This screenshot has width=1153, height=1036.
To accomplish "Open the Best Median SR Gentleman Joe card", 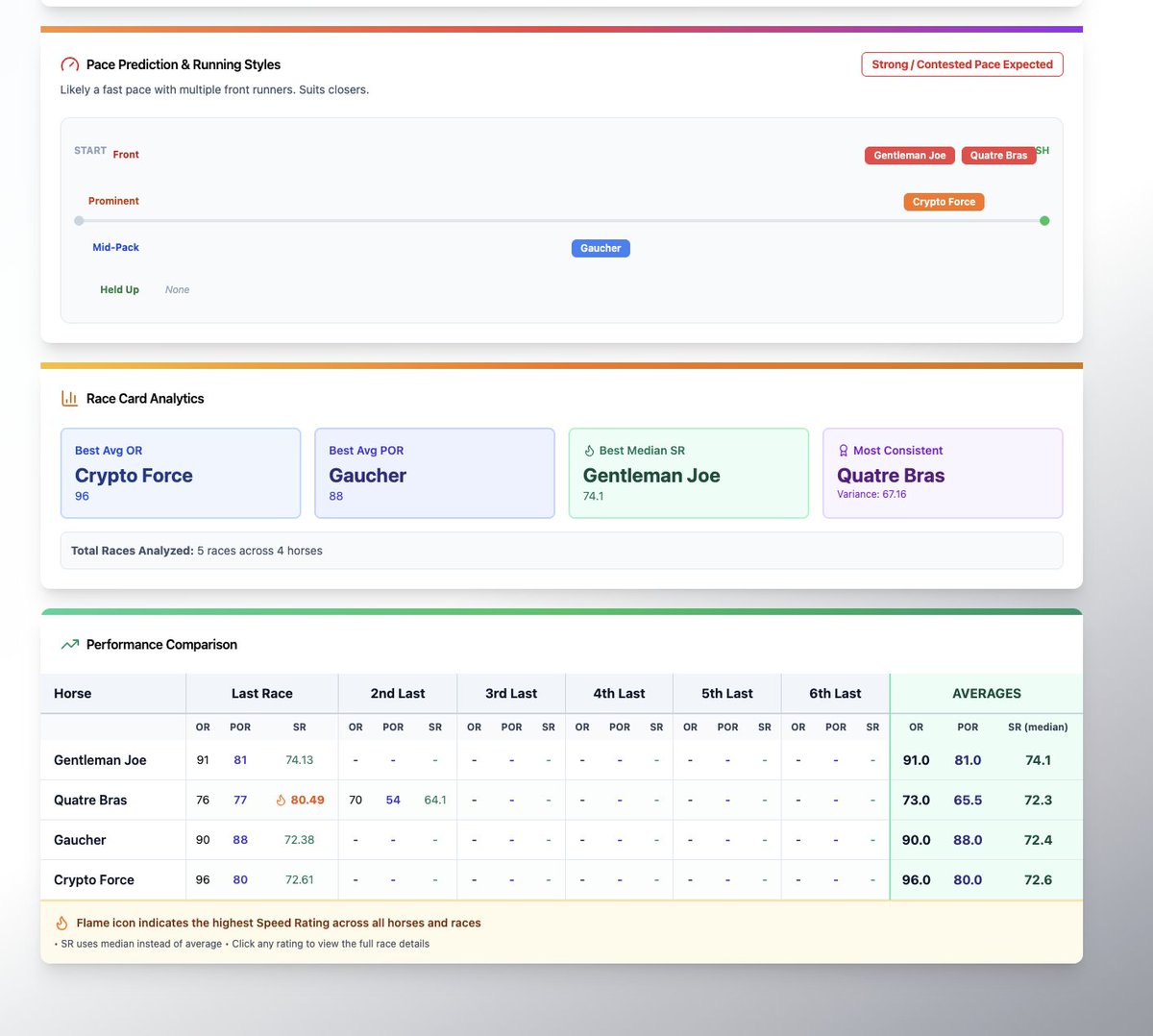I will point(689,473).
